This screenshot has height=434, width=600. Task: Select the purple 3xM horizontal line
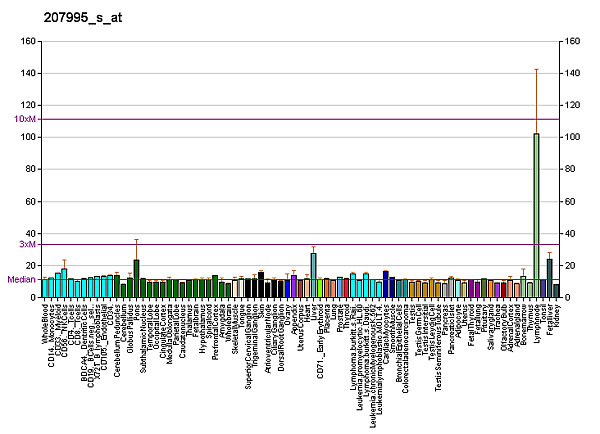pyautogui.click(x=300, y=244)
